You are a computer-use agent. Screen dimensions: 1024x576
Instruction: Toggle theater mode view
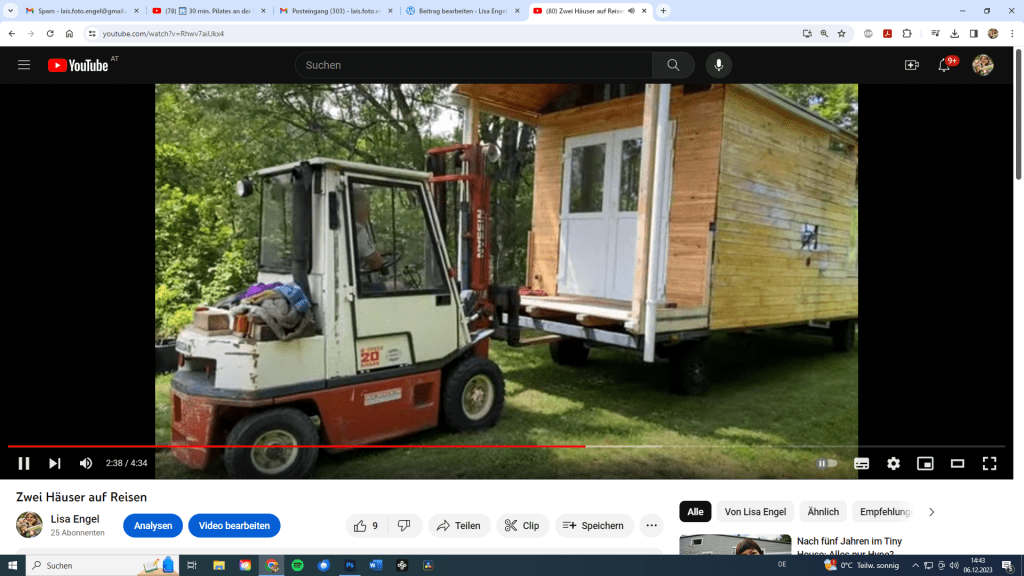pyautogui.click(x=957, y=463)
